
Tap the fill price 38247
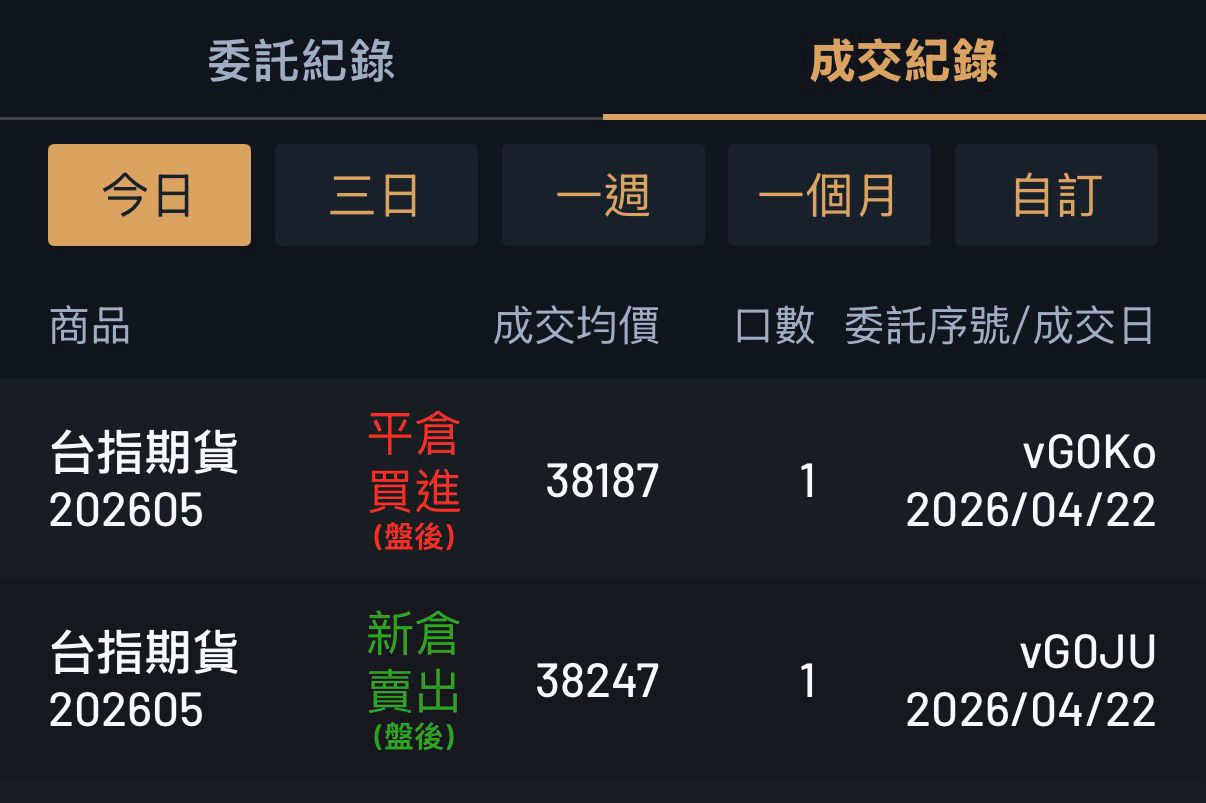click(598, 681)
